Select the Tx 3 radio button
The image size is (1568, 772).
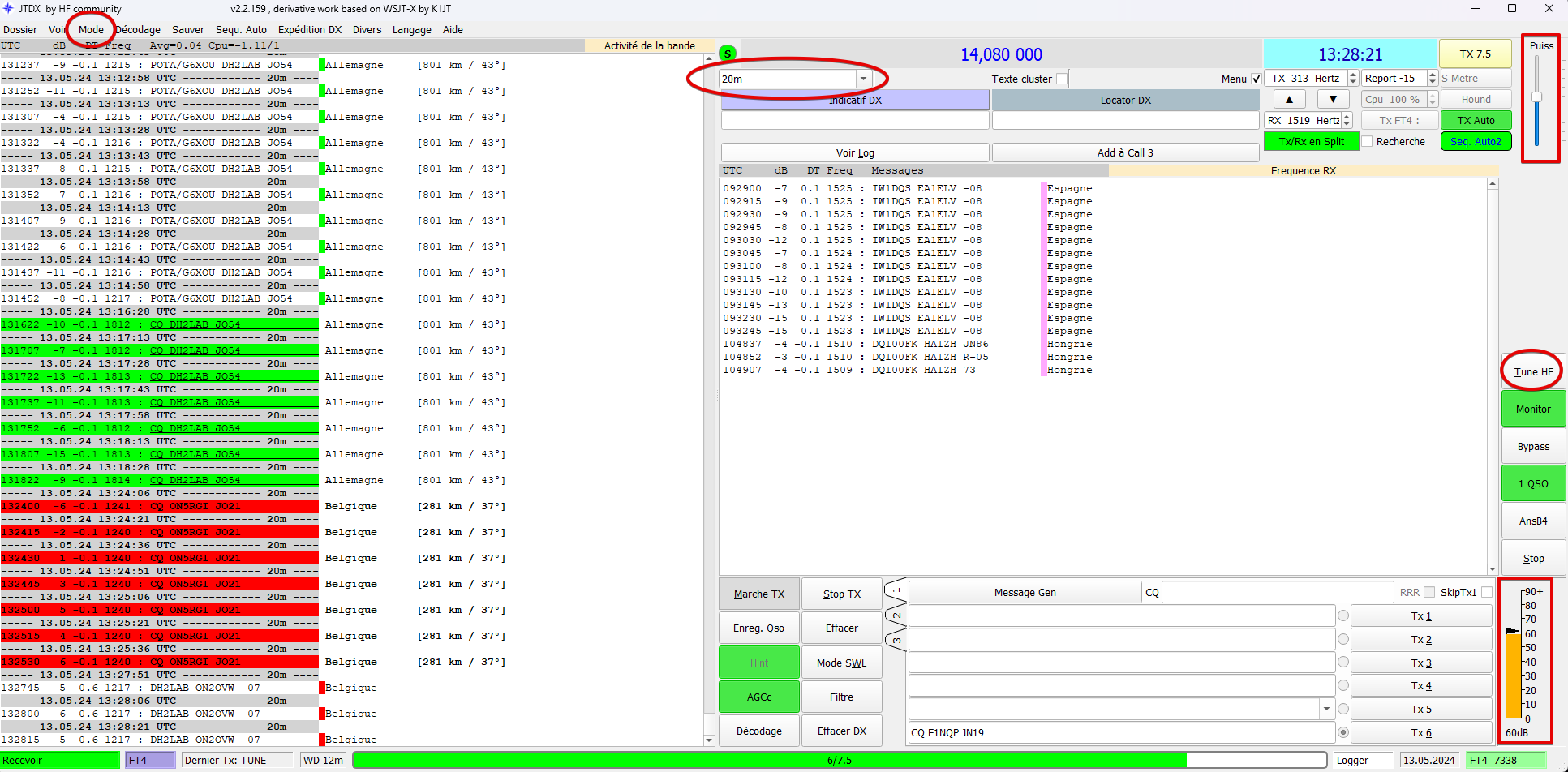pos(1343,663)
